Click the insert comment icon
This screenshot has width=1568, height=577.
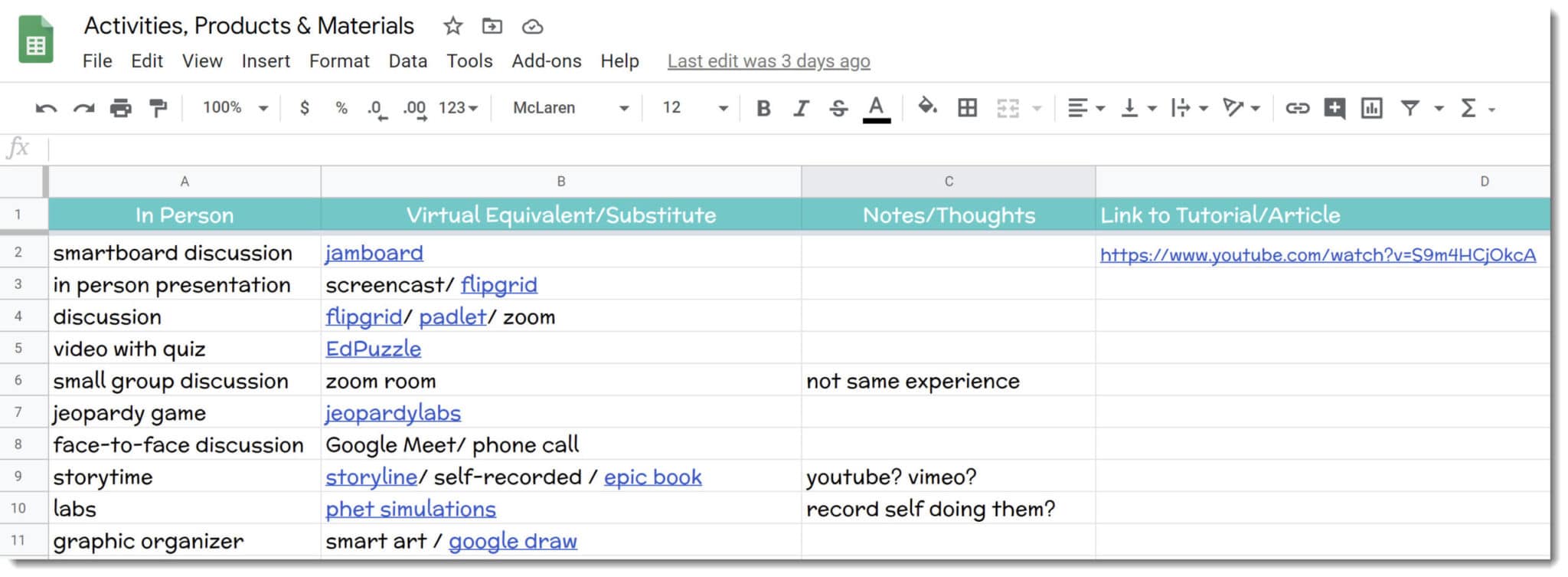(1334, 108)
